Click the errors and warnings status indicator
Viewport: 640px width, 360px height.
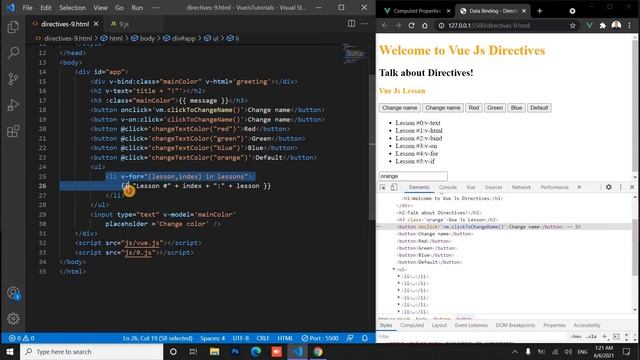click(21, 338)
